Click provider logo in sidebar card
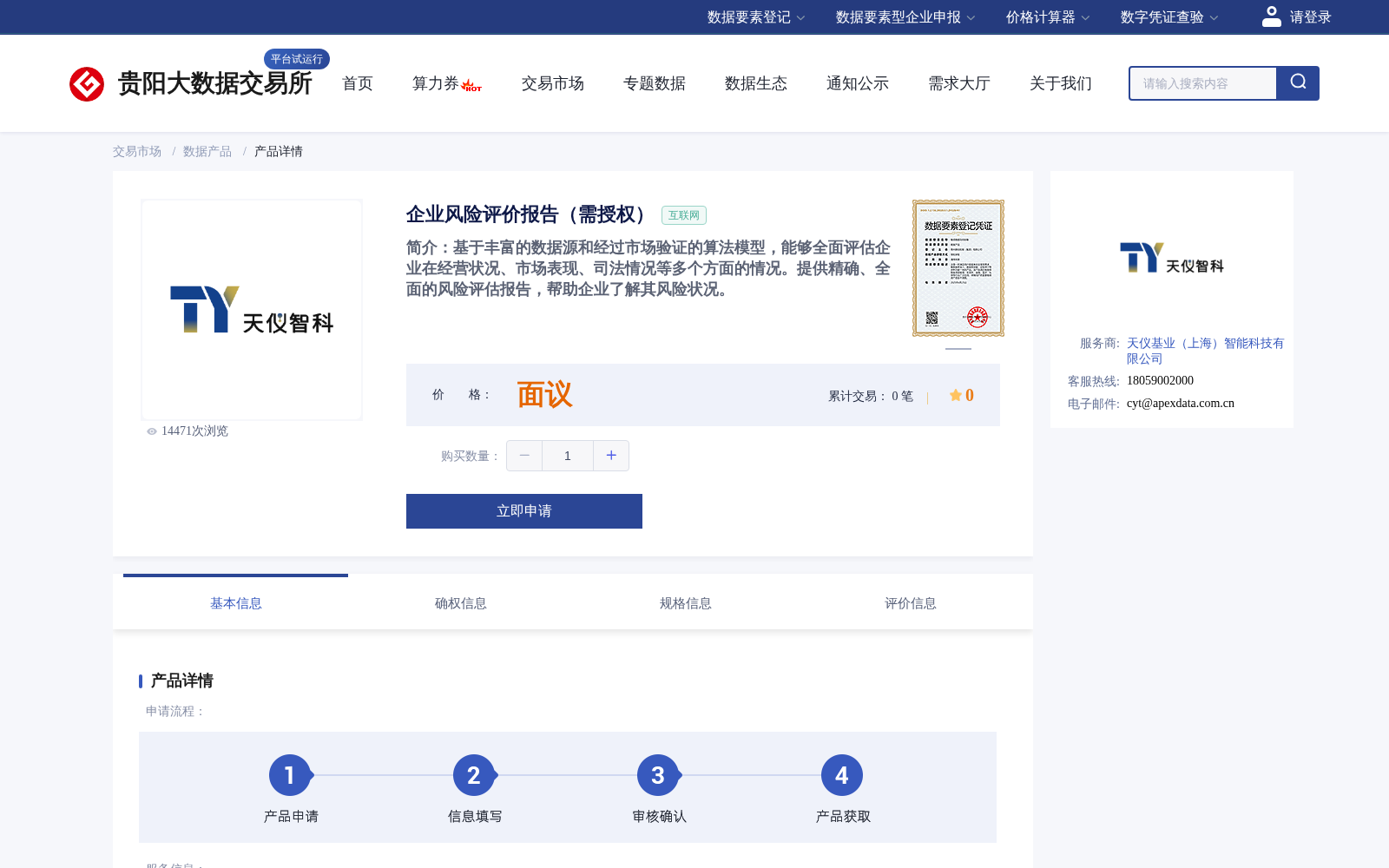 click(1172, 258)
